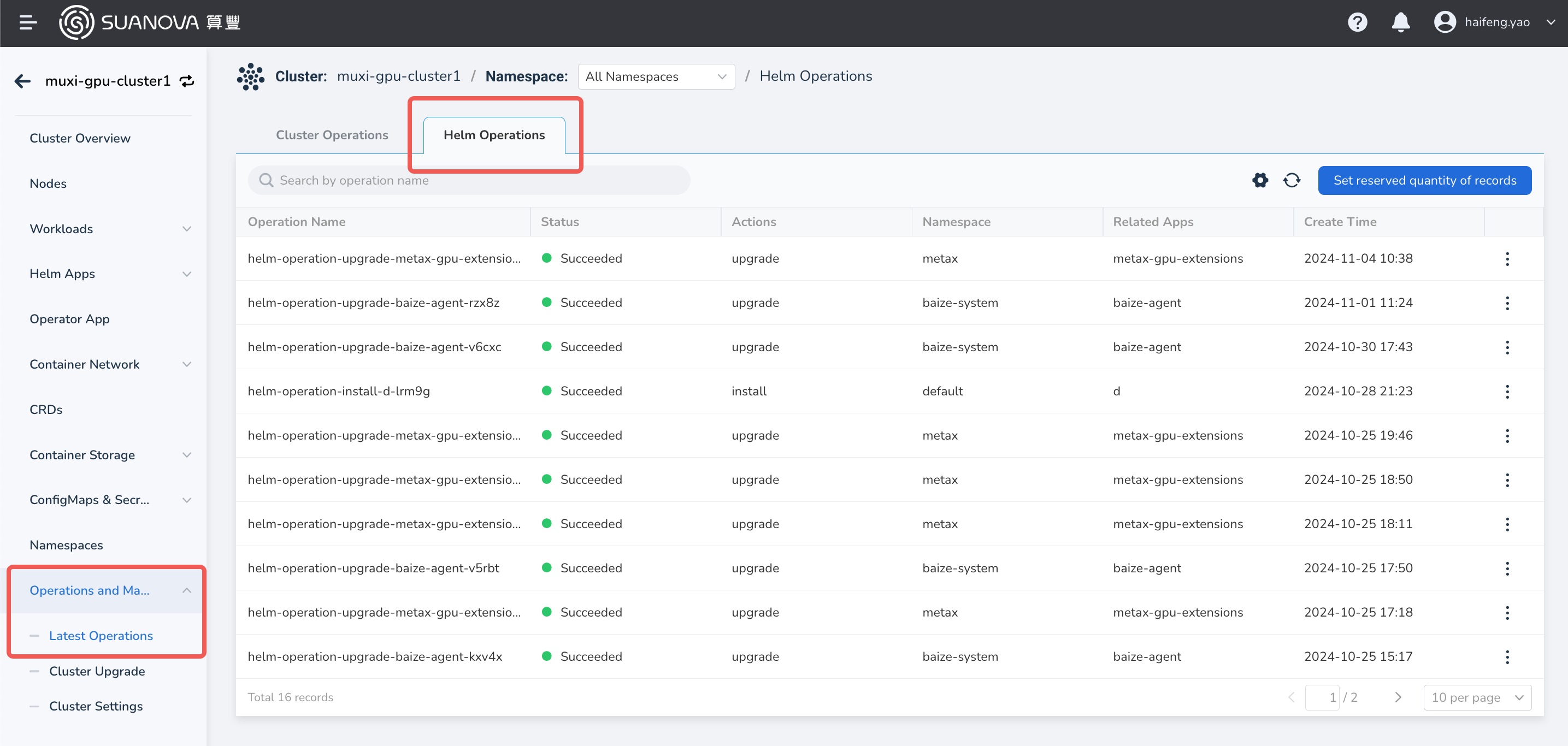The width and height of the screenshot is (1568, 746).
Task: Open row menu for 2024-10-25 19:46 operation
Action: (1507, 436)
